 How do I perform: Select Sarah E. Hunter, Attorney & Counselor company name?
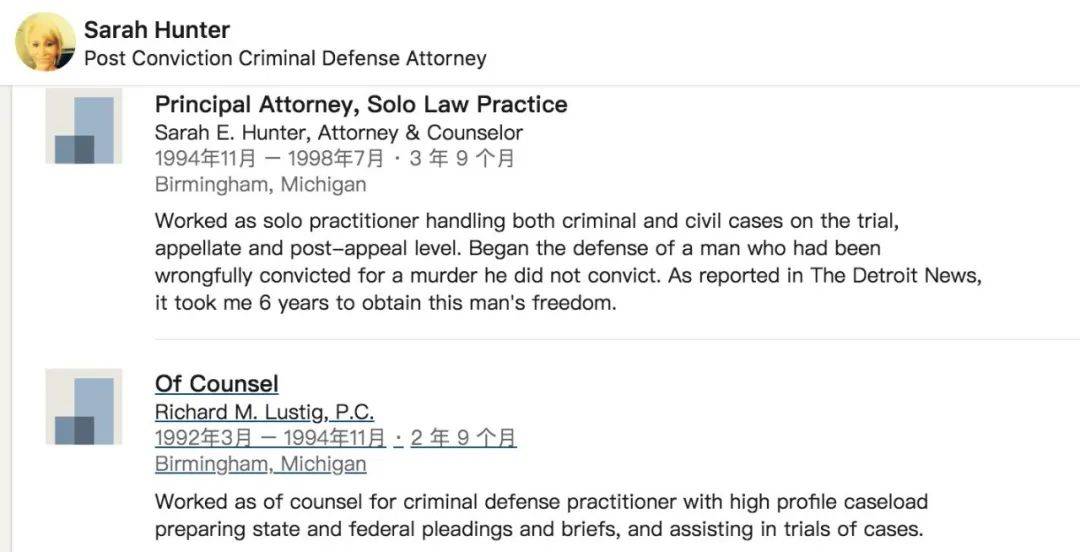(x=338, y=132)
